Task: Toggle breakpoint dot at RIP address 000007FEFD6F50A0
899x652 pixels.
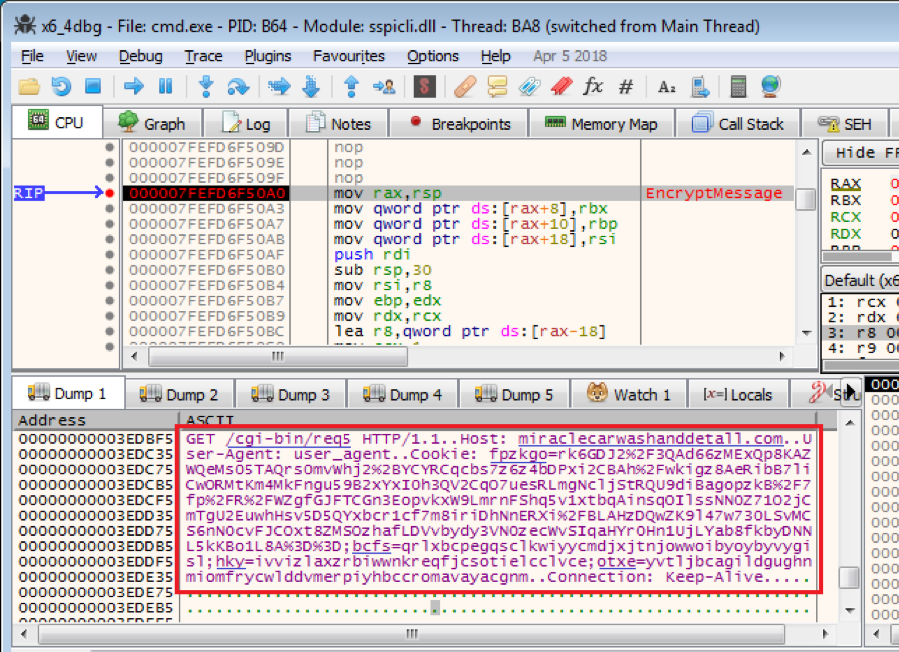Action: pos(109,193)
